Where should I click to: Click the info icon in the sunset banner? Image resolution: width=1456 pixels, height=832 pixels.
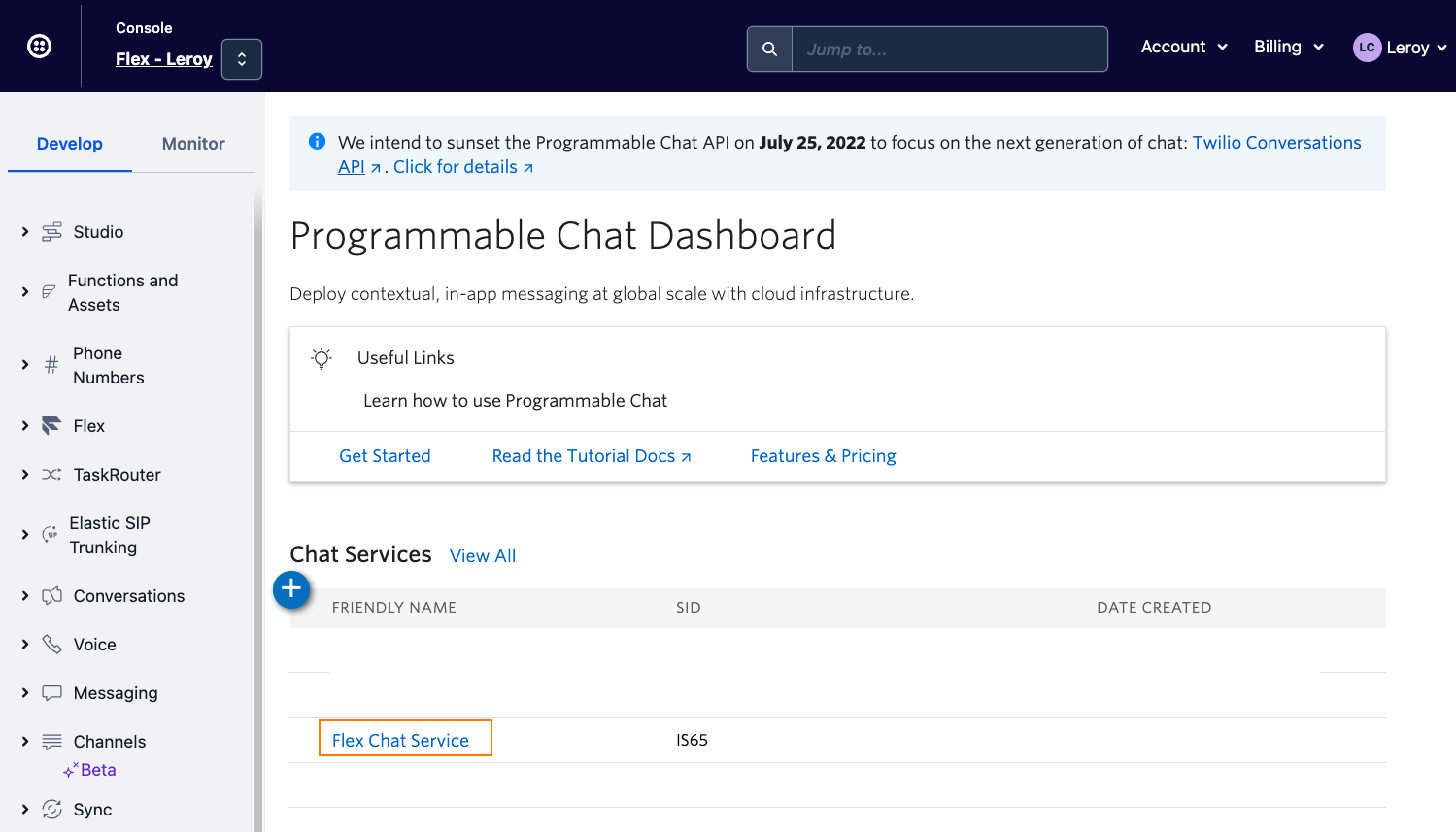pyautogui.click(x=317, y=142)
